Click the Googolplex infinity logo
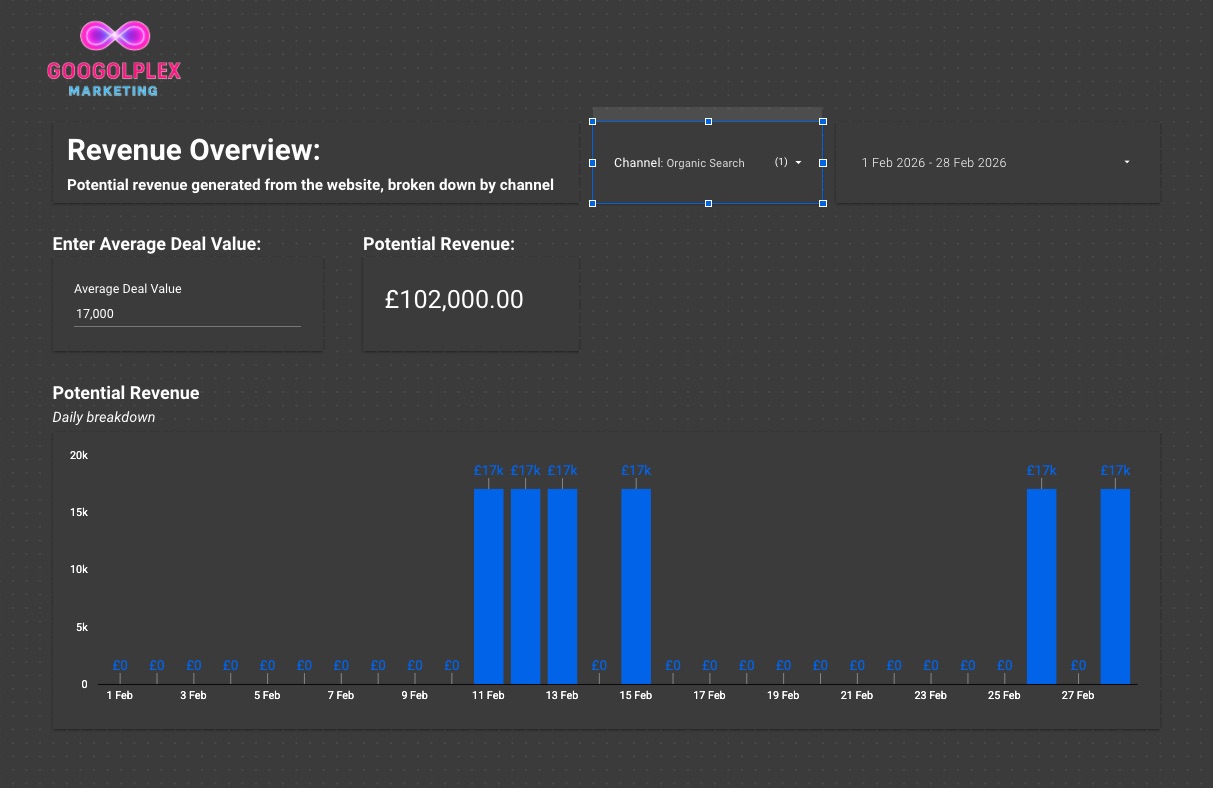The height and width of the screenshot is (788, 1213). 113,32
